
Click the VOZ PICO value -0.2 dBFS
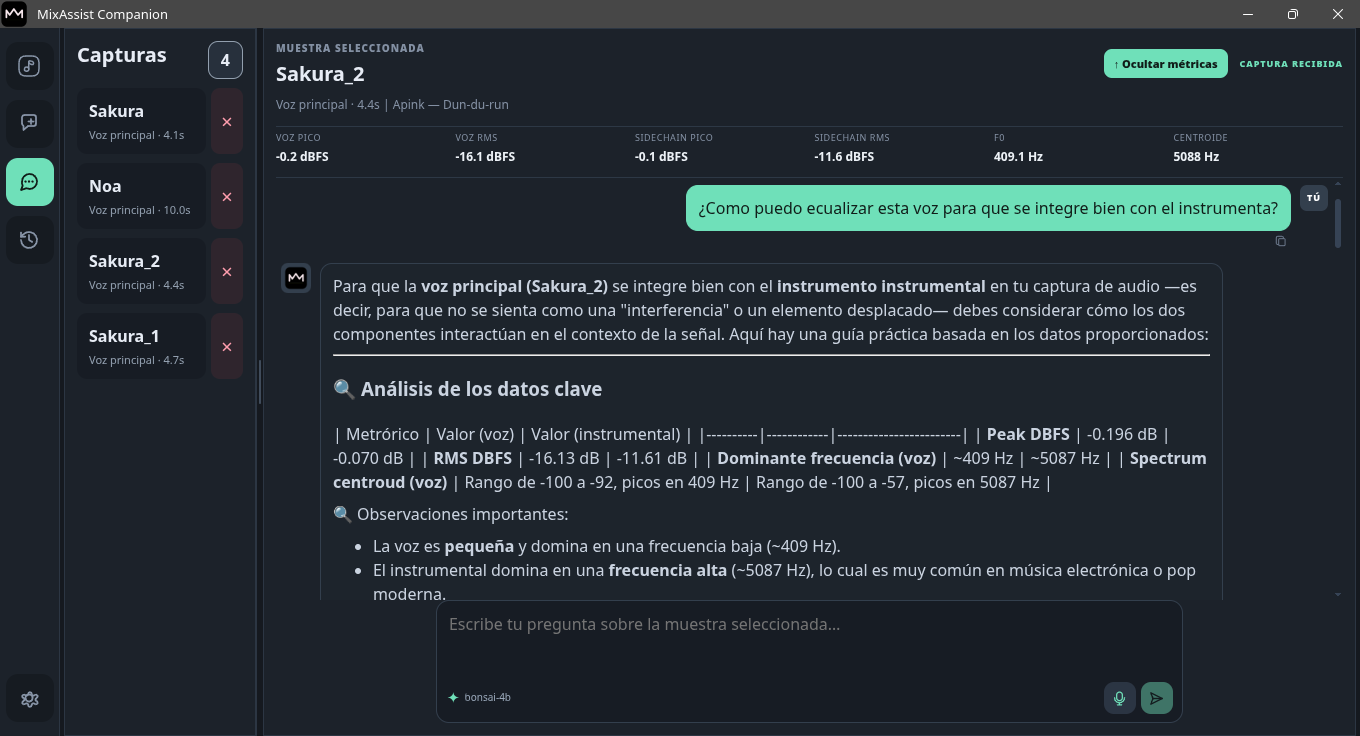(302, 157)
